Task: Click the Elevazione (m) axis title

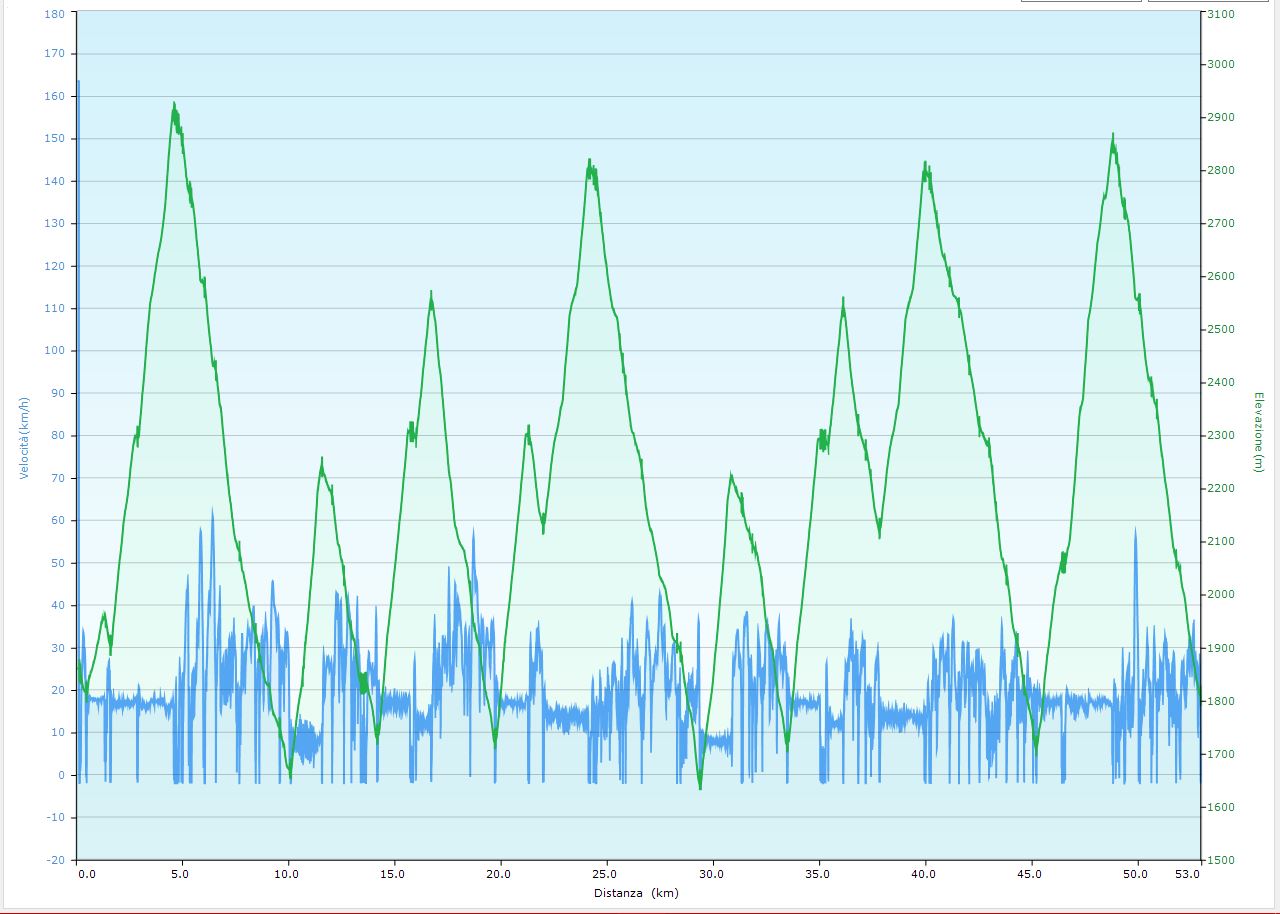Action: click(x=1259, y=432)
